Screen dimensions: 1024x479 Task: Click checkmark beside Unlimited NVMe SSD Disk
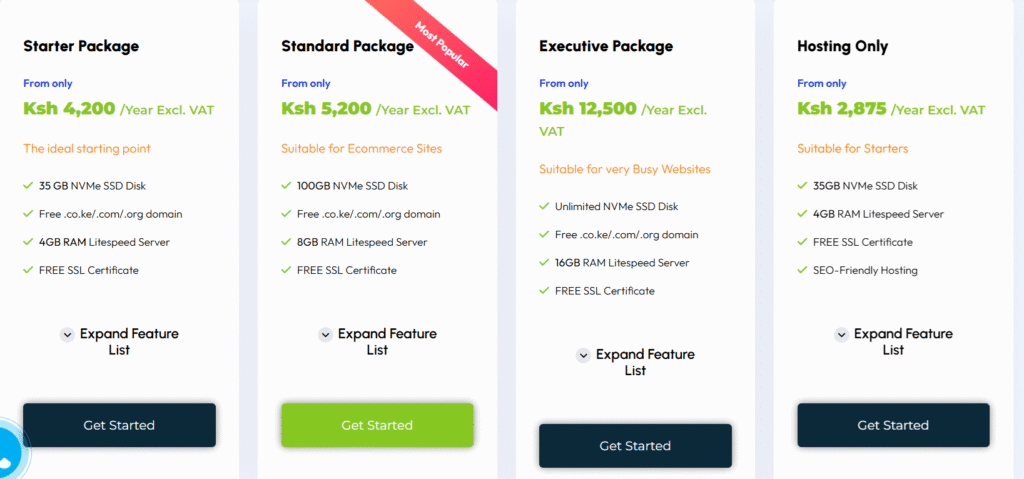(544, 206)
